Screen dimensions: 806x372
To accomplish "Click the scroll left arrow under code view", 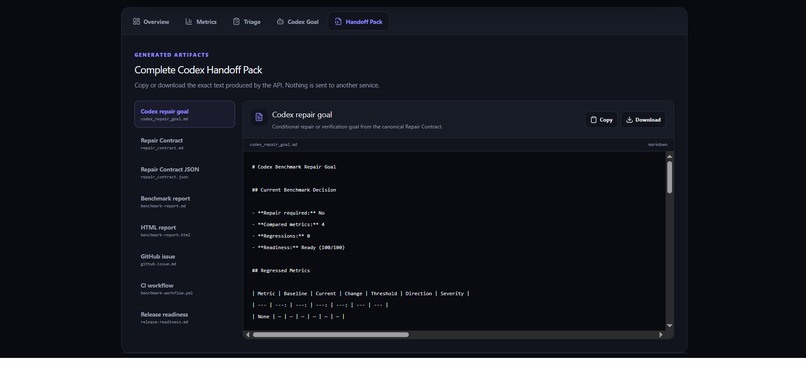I will (248, 334).
